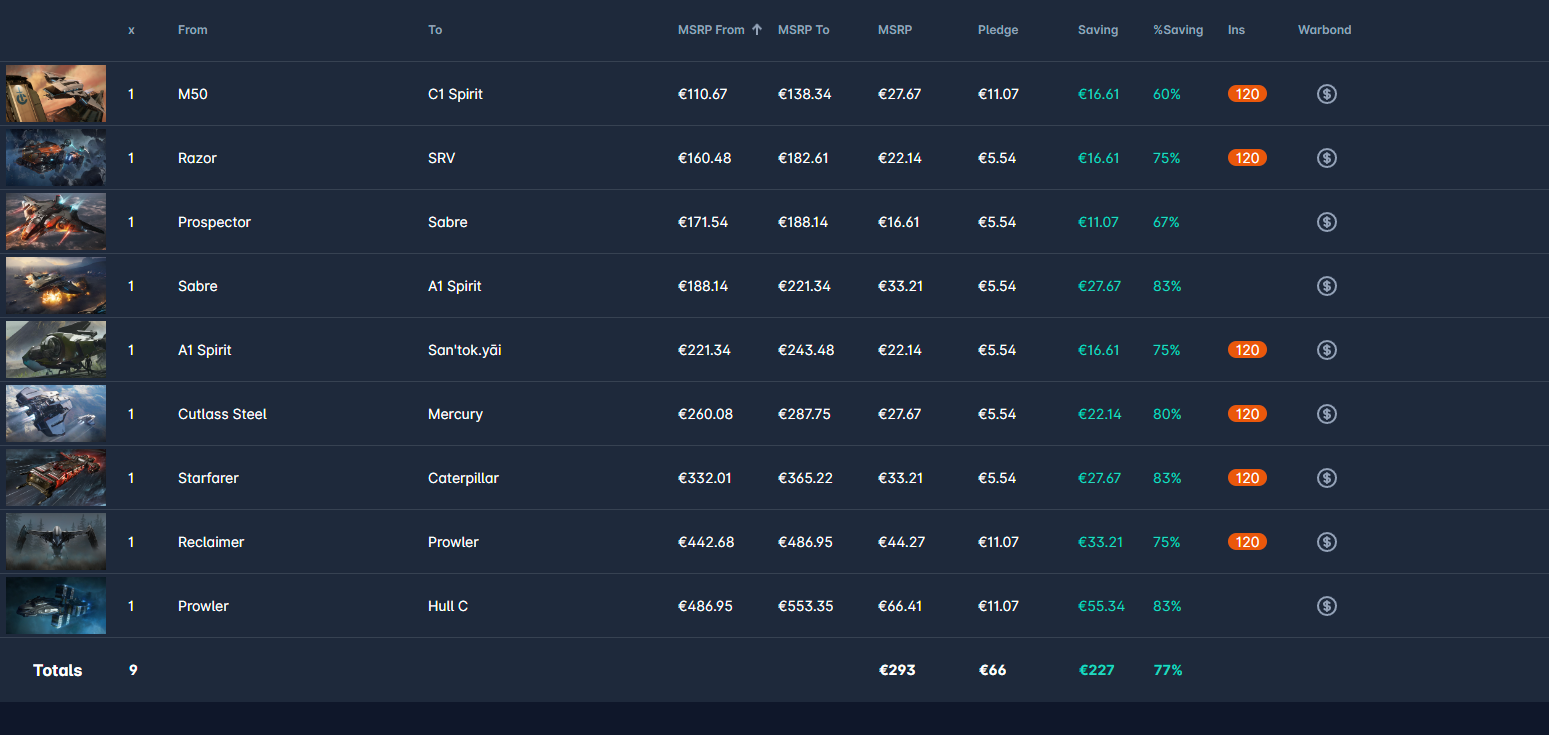Toggle warbond icon for Razor to SRV
Image resolution: width=1549 pixels, height=735 pixels.
tap(1326, 158)
